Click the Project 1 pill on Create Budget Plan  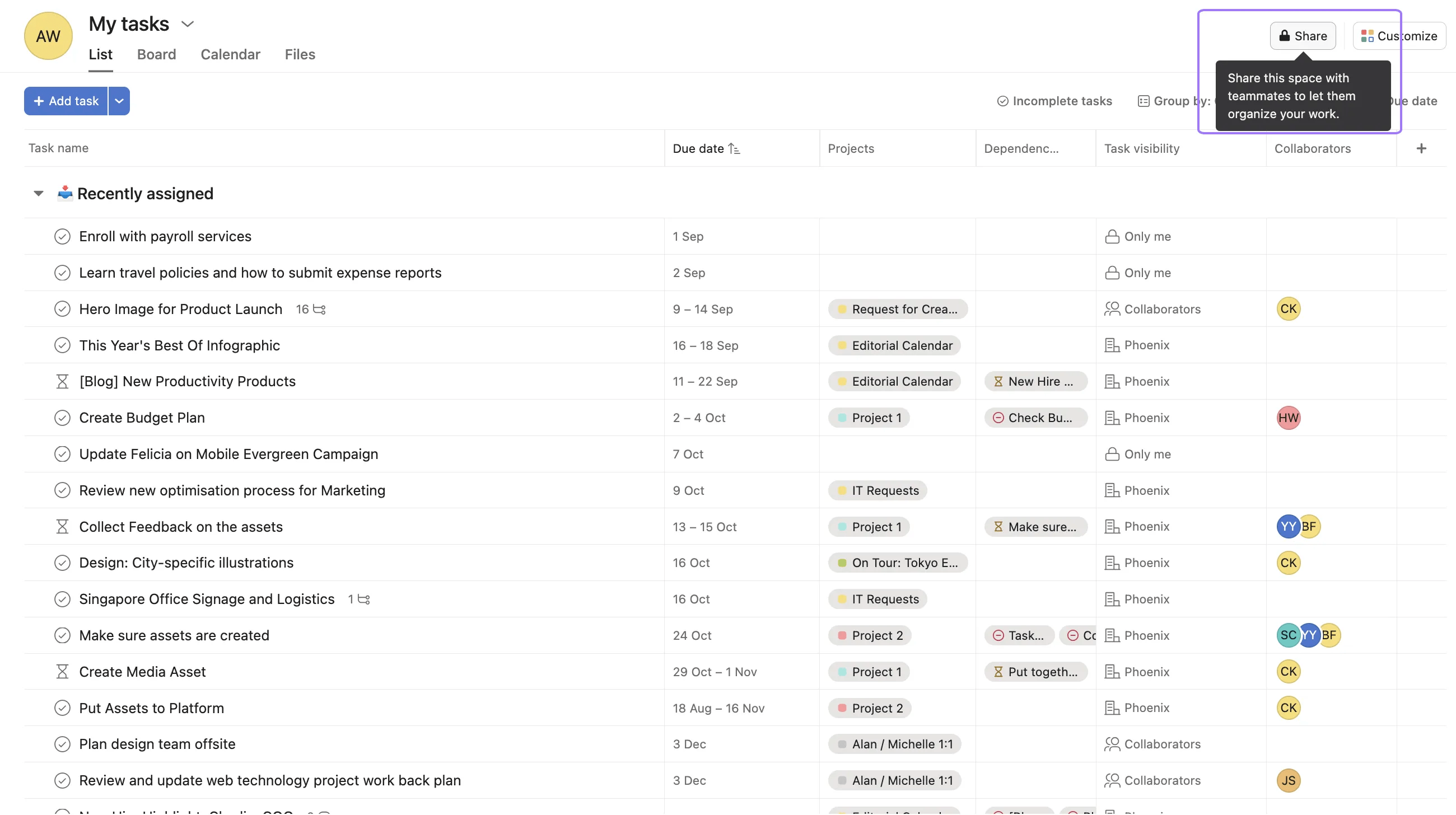[x=869, y=418]
